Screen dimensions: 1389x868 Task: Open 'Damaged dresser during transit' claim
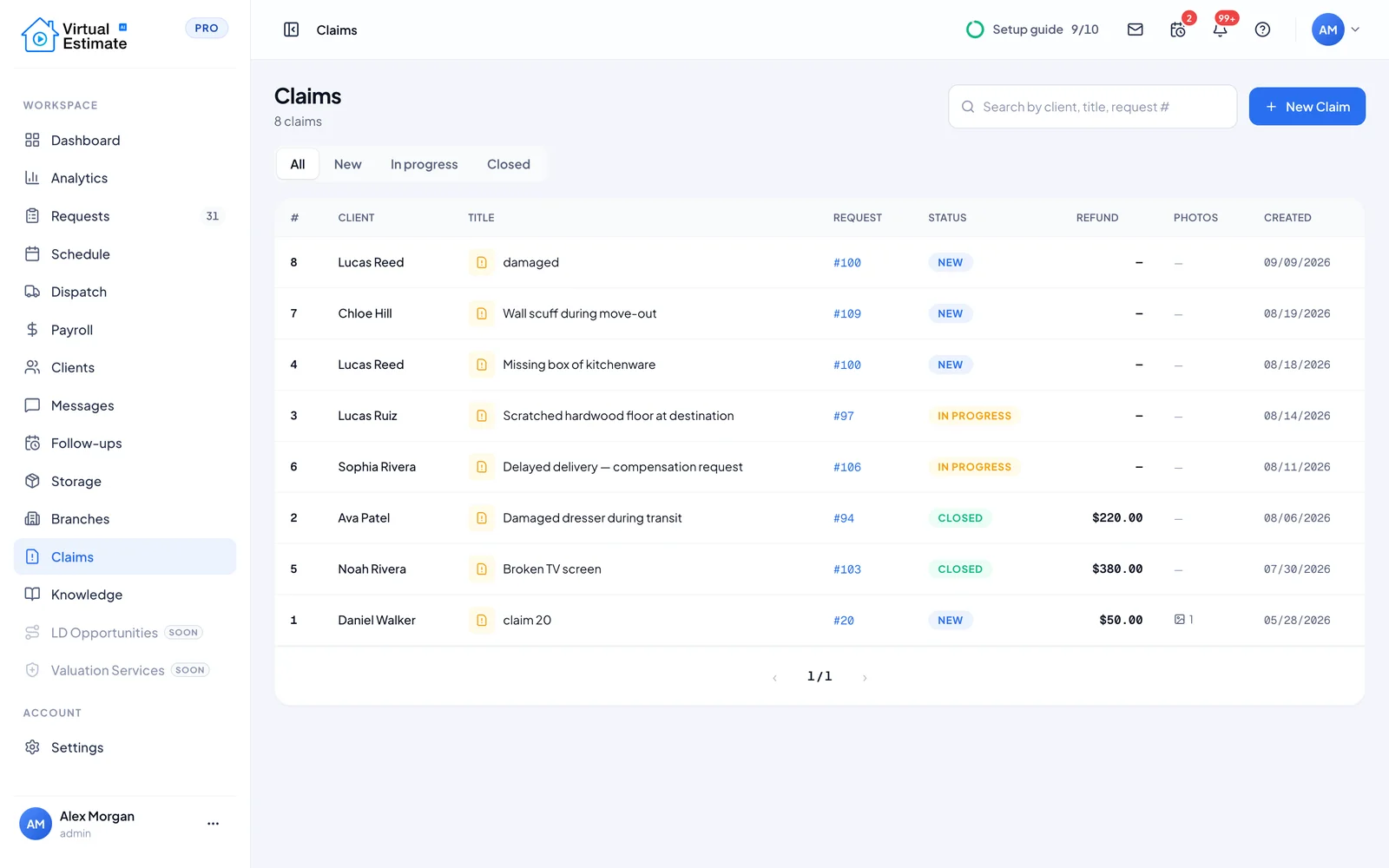[592, 518]
